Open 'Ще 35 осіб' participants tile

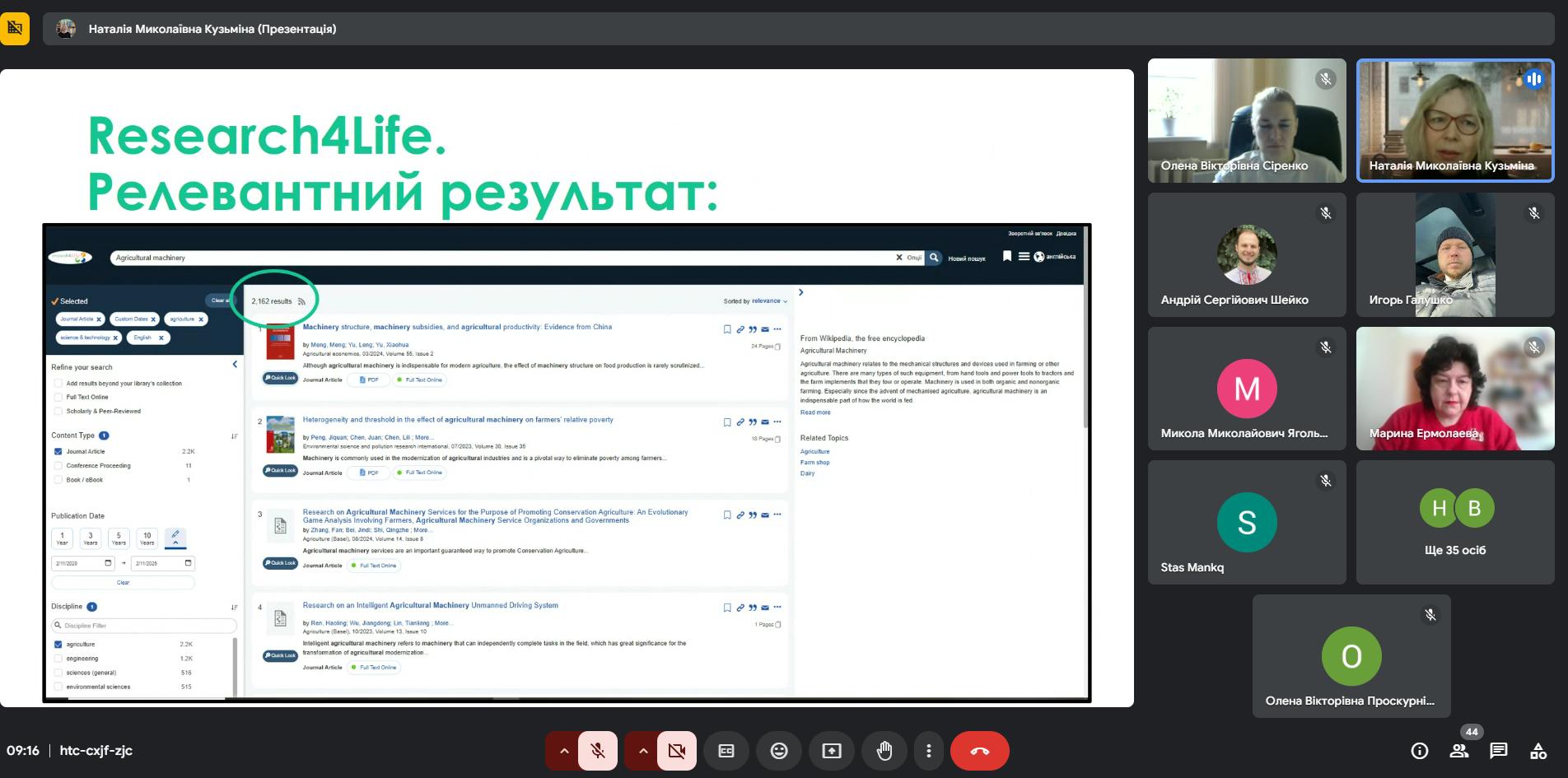(x=1455, y=522)
